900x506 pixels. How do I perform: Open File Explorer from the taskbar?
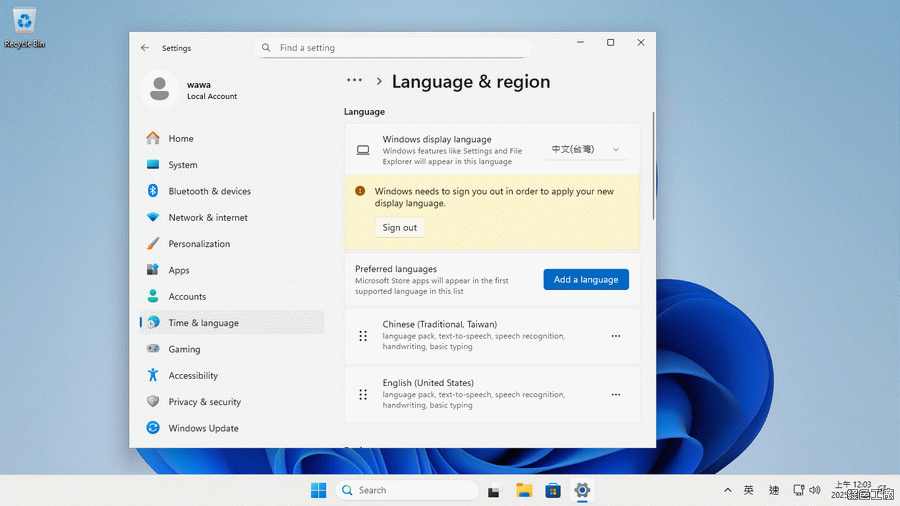(x=523, y=490)
